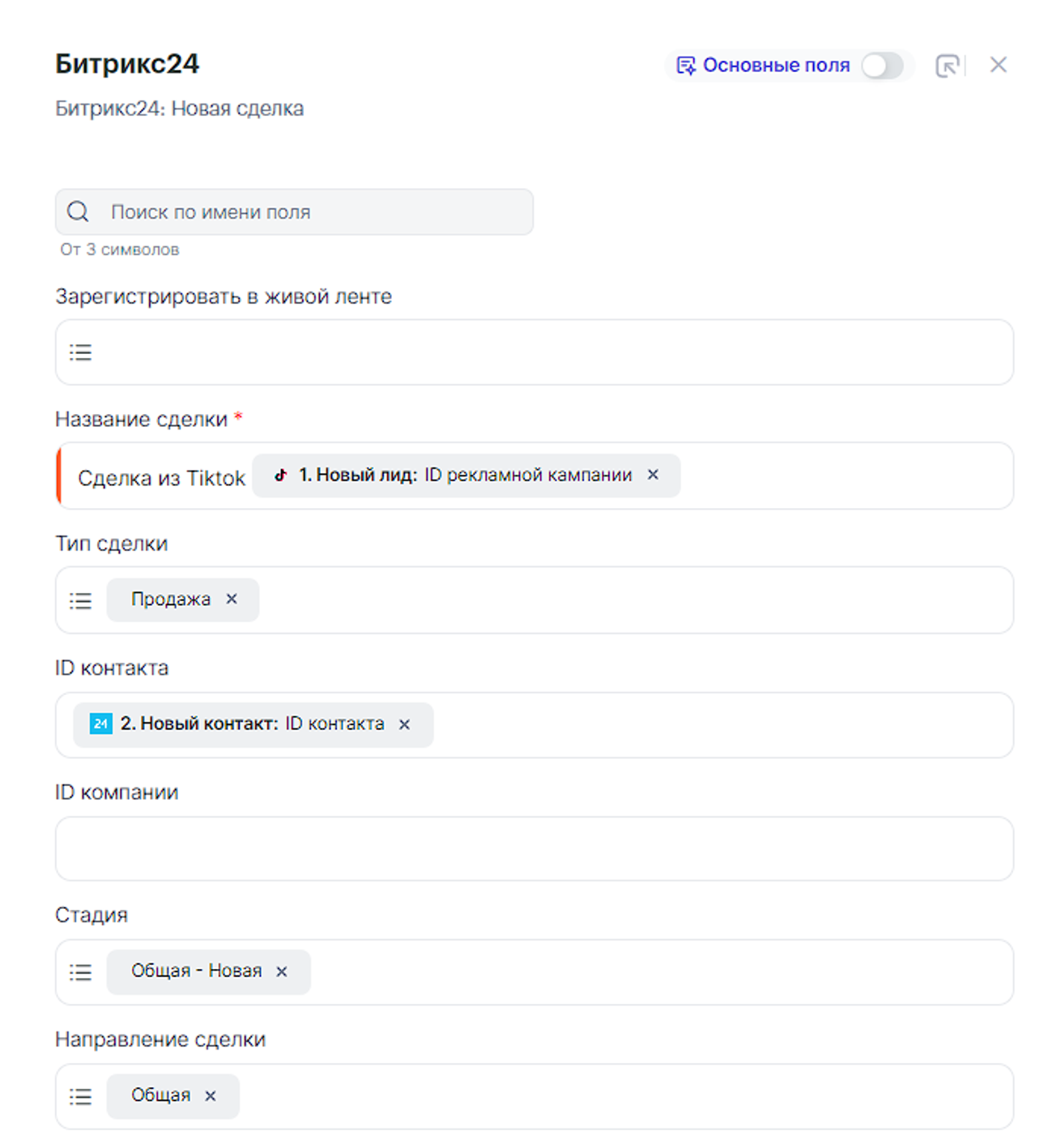Remove the Продажа value

(232, 600)
